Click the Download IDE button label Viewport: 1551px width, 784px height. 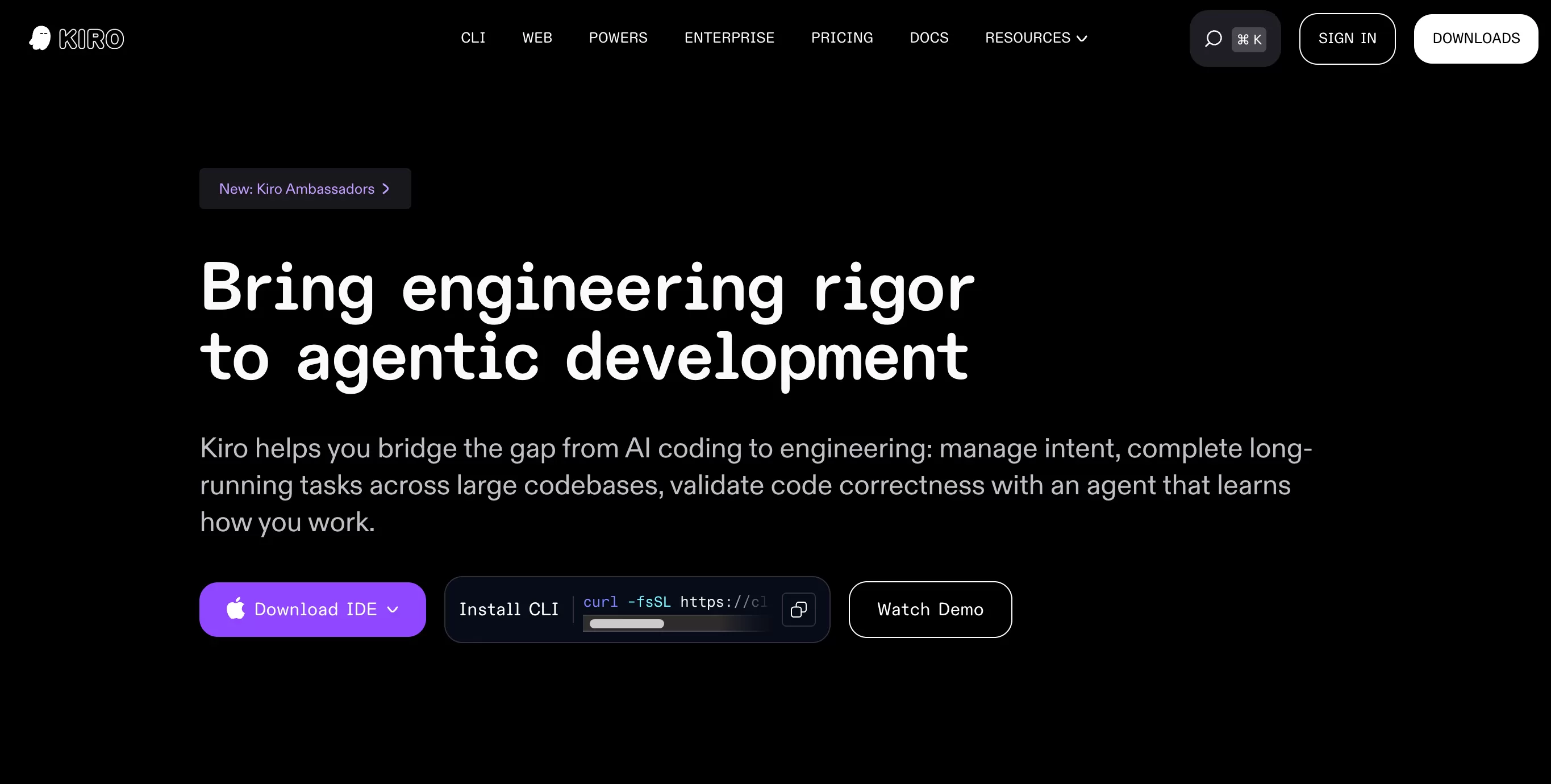point(315,610)
